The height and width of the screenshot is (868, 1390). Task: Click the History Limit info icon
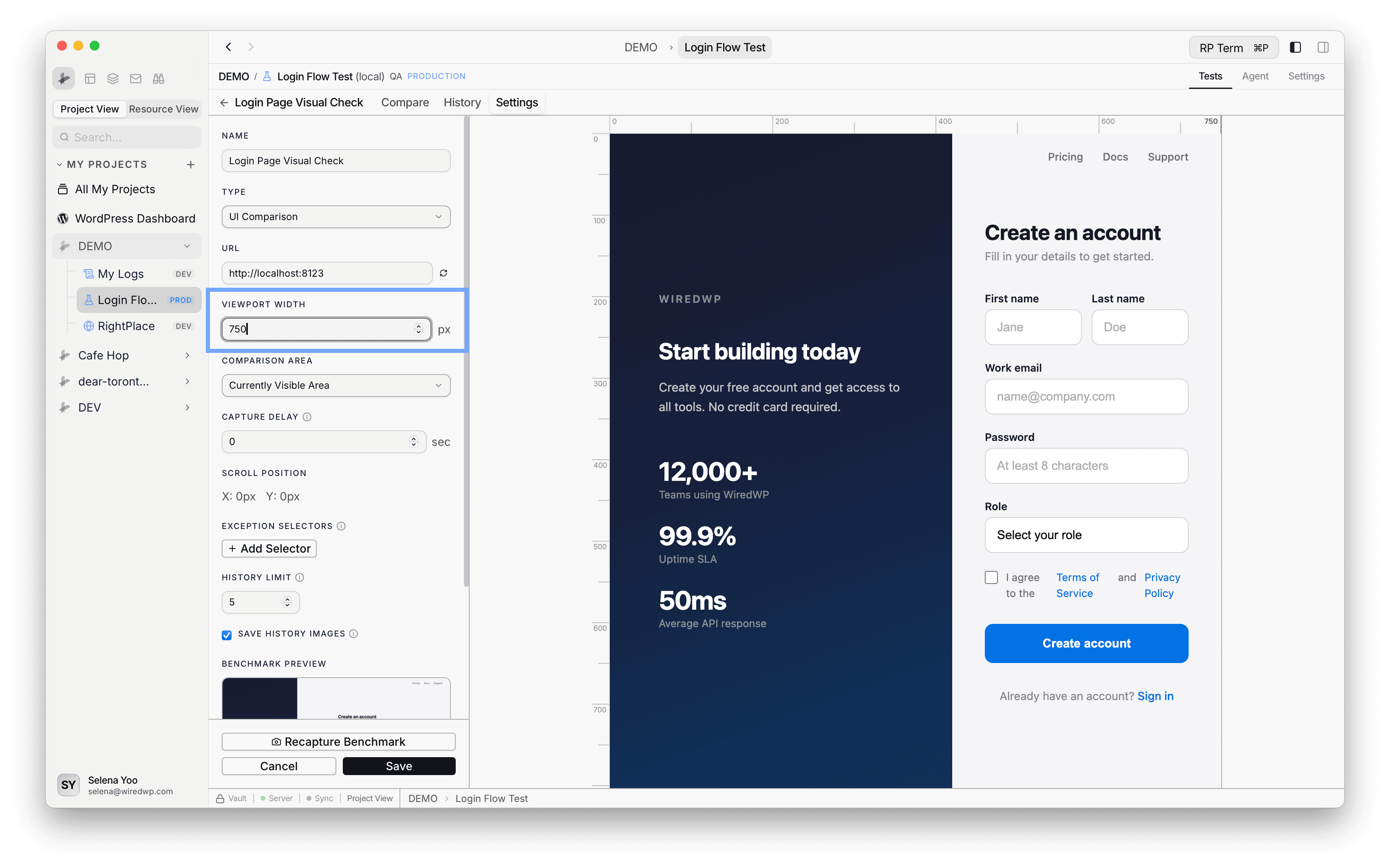300,577
